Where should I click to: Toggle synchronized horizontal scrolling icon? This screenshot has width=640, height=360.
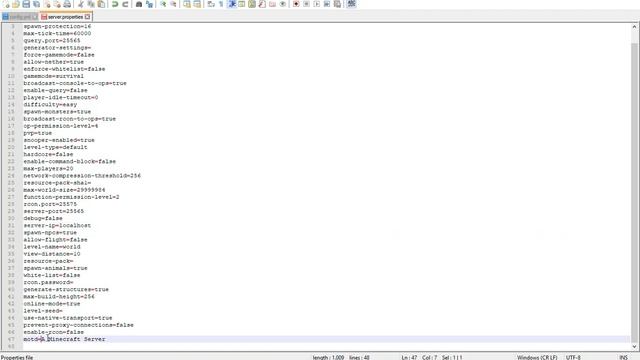(197, 4)
